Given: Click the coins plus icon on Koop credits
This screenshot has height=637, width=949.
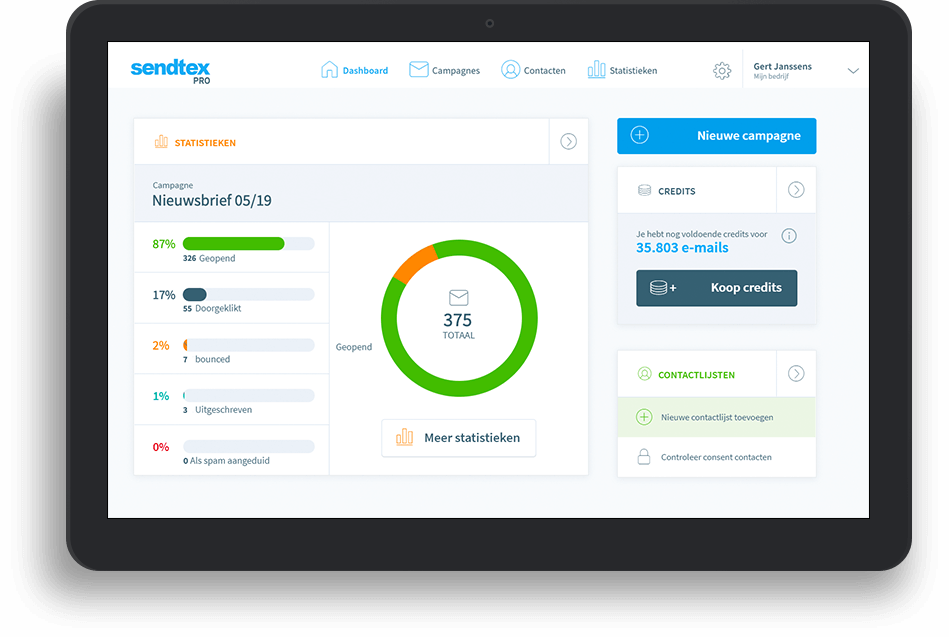Looking at the screenshot, I should pyautogui.click(x=663, y=288).
